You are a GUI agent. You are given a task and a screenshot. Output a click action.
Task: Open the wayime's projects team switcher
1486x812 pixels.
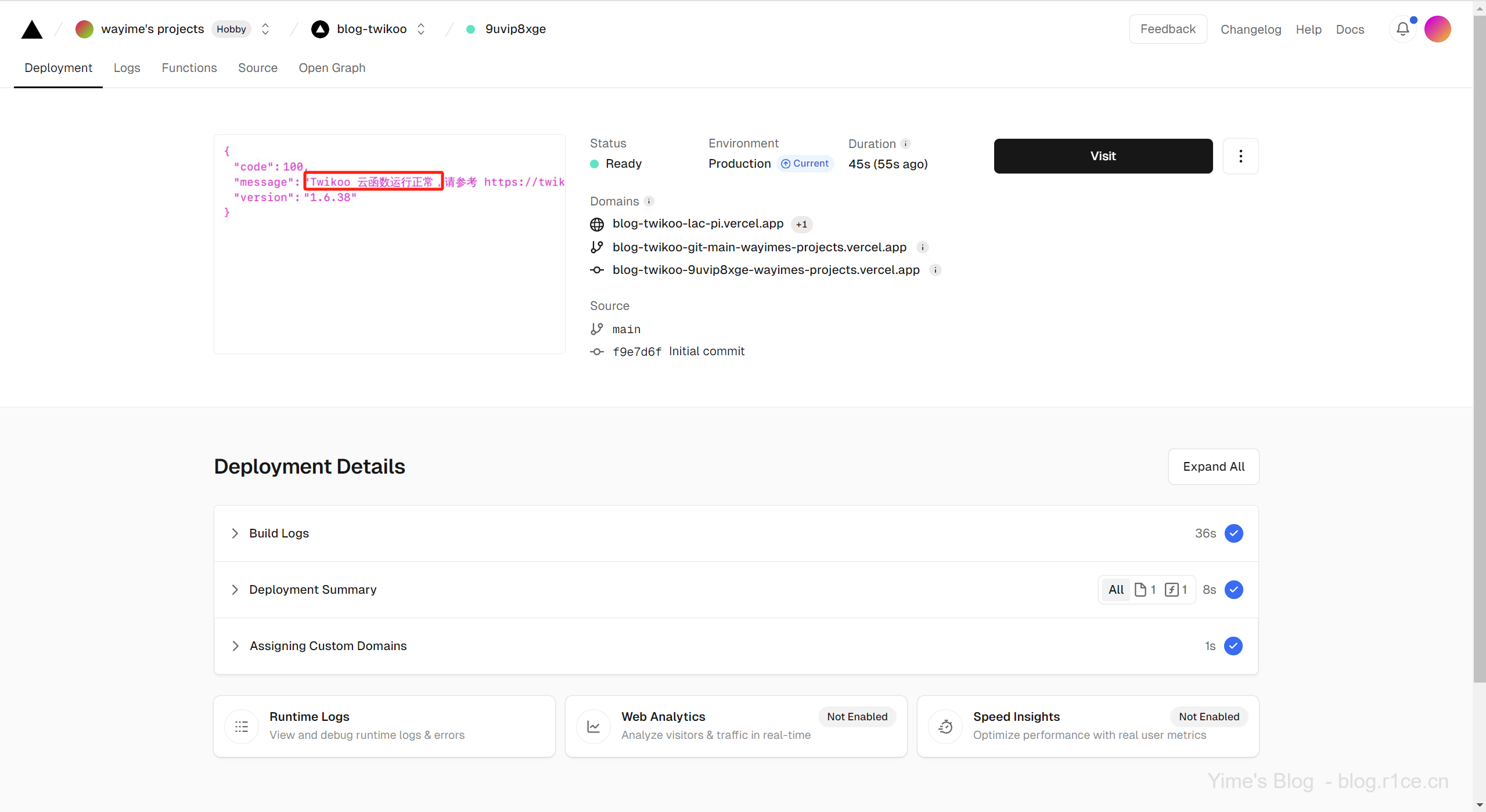[x=265, y=29]
